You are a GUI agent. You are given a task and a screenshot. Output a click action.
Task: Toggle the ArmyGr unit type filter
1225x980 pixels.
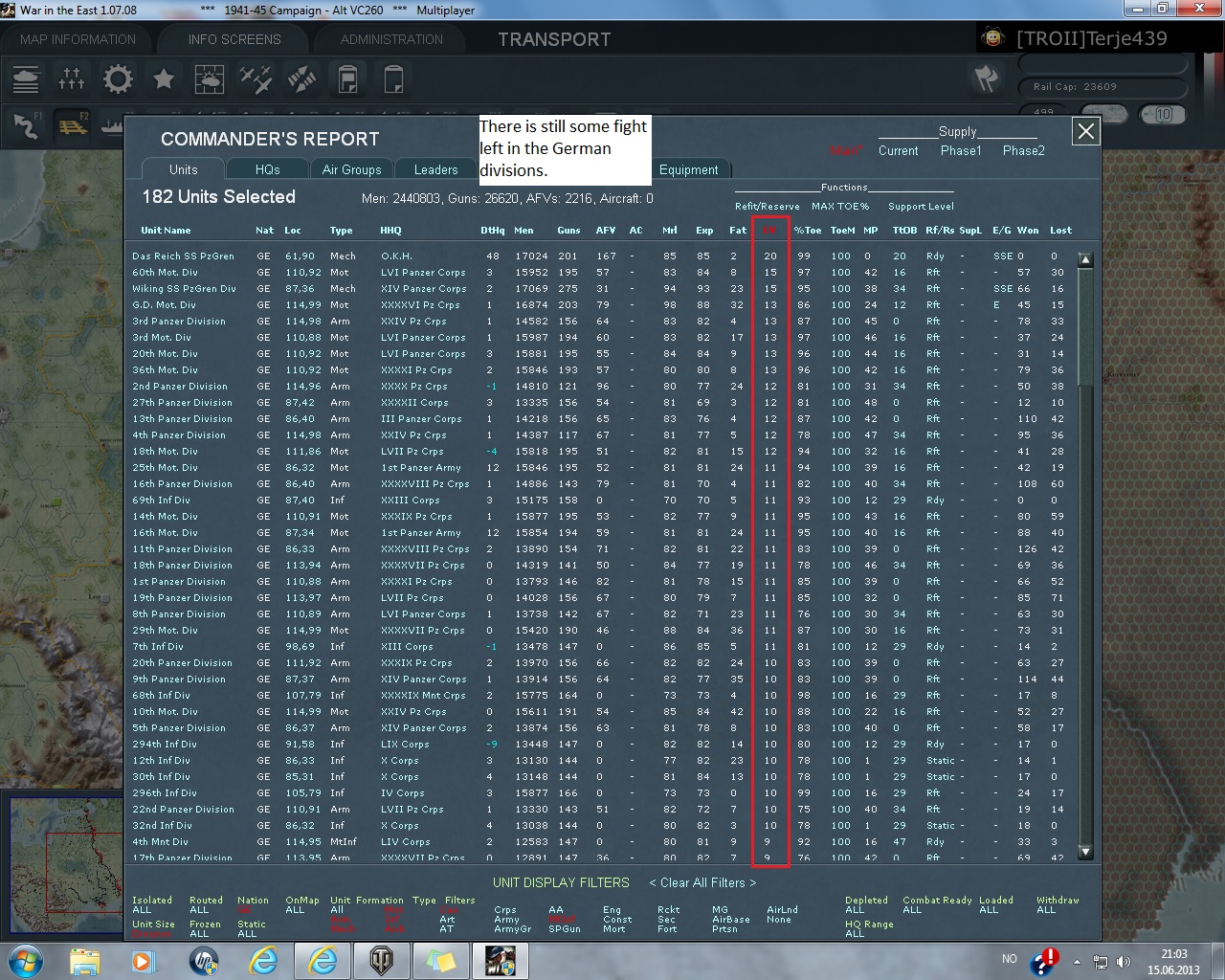512,929
